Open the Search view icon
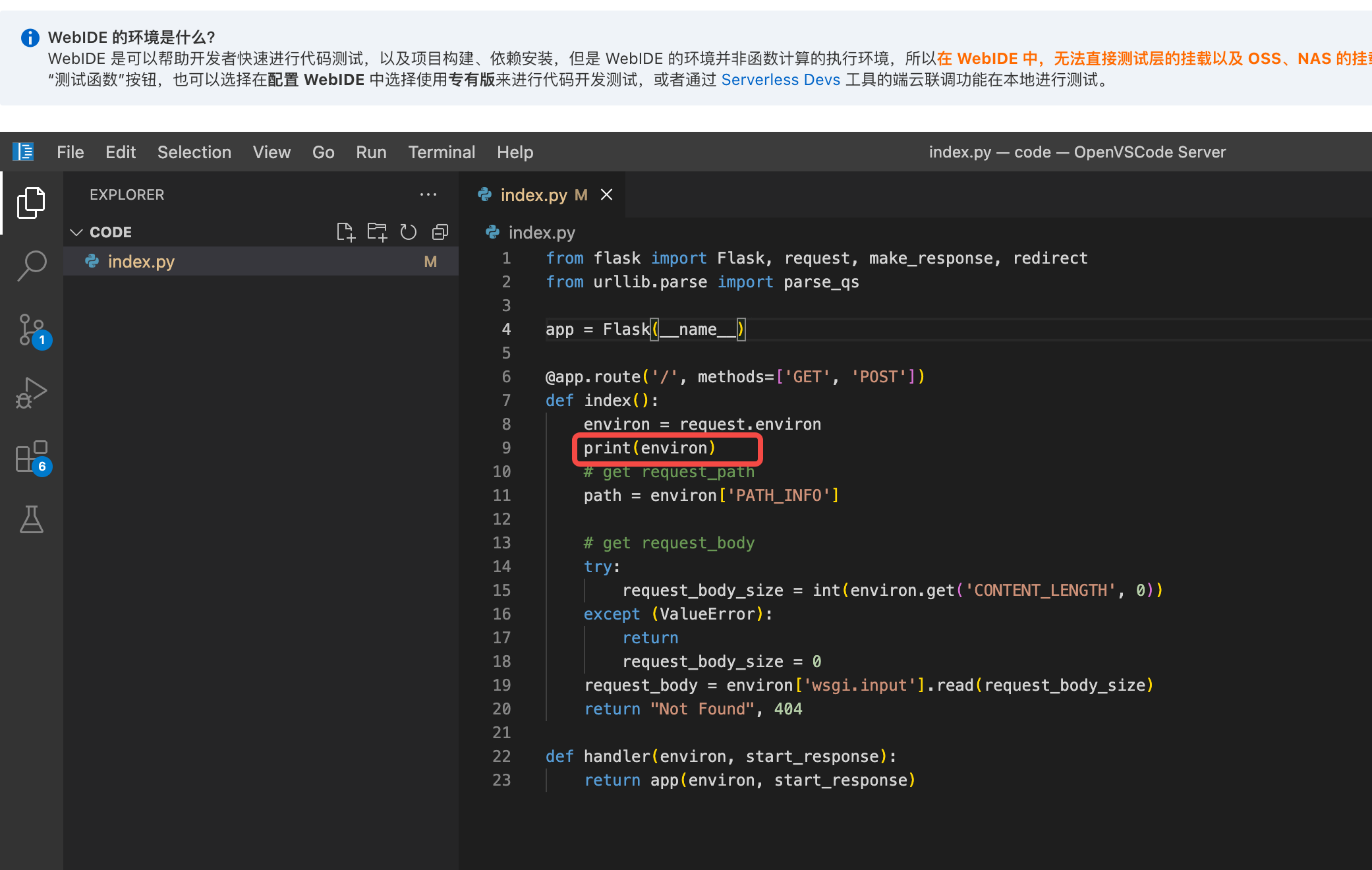 pos(31,266)
